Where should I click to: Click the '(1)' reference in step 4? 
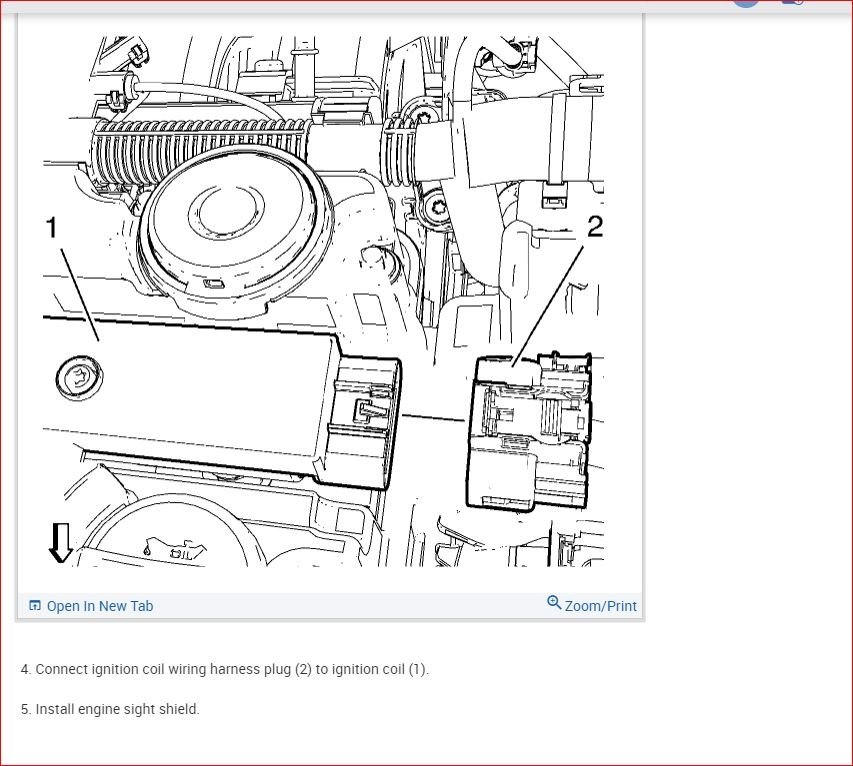(x=418, y=670)
